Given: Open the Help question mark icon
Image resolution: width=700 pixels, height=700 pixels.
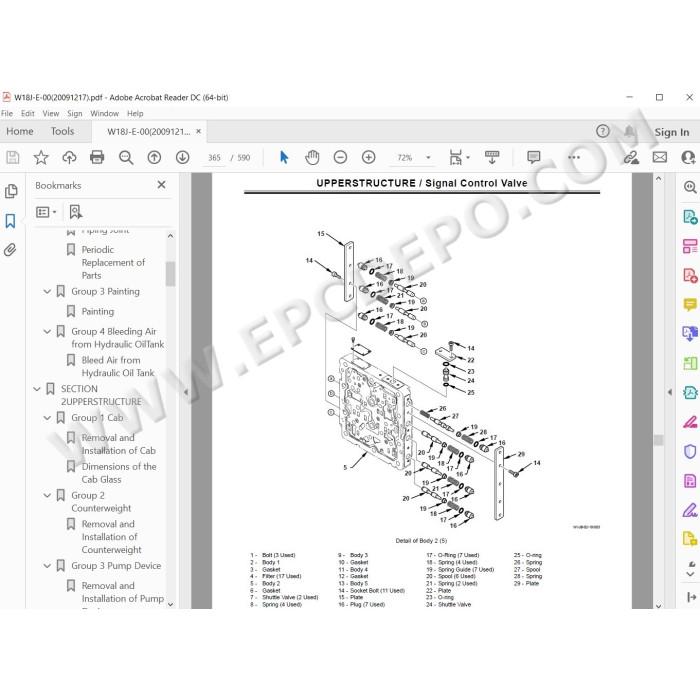Looking at the screenshot, I should pyautogui.click(x=603, y=131).
